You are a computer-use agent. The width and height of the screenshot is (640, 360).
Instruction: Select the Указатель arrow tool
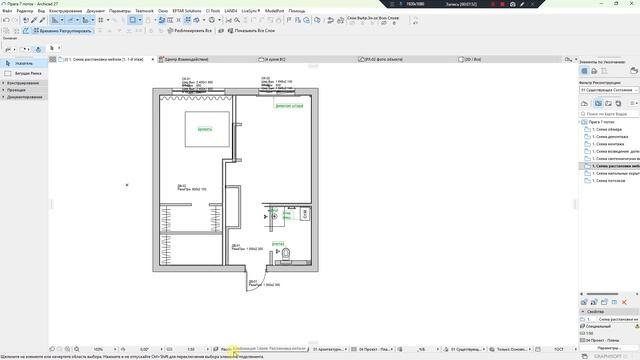point(24,64)
